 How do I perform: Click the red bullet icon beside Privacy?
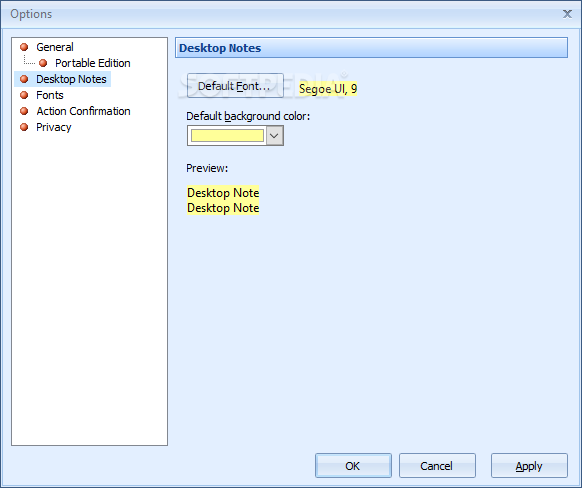pos(24,127)
